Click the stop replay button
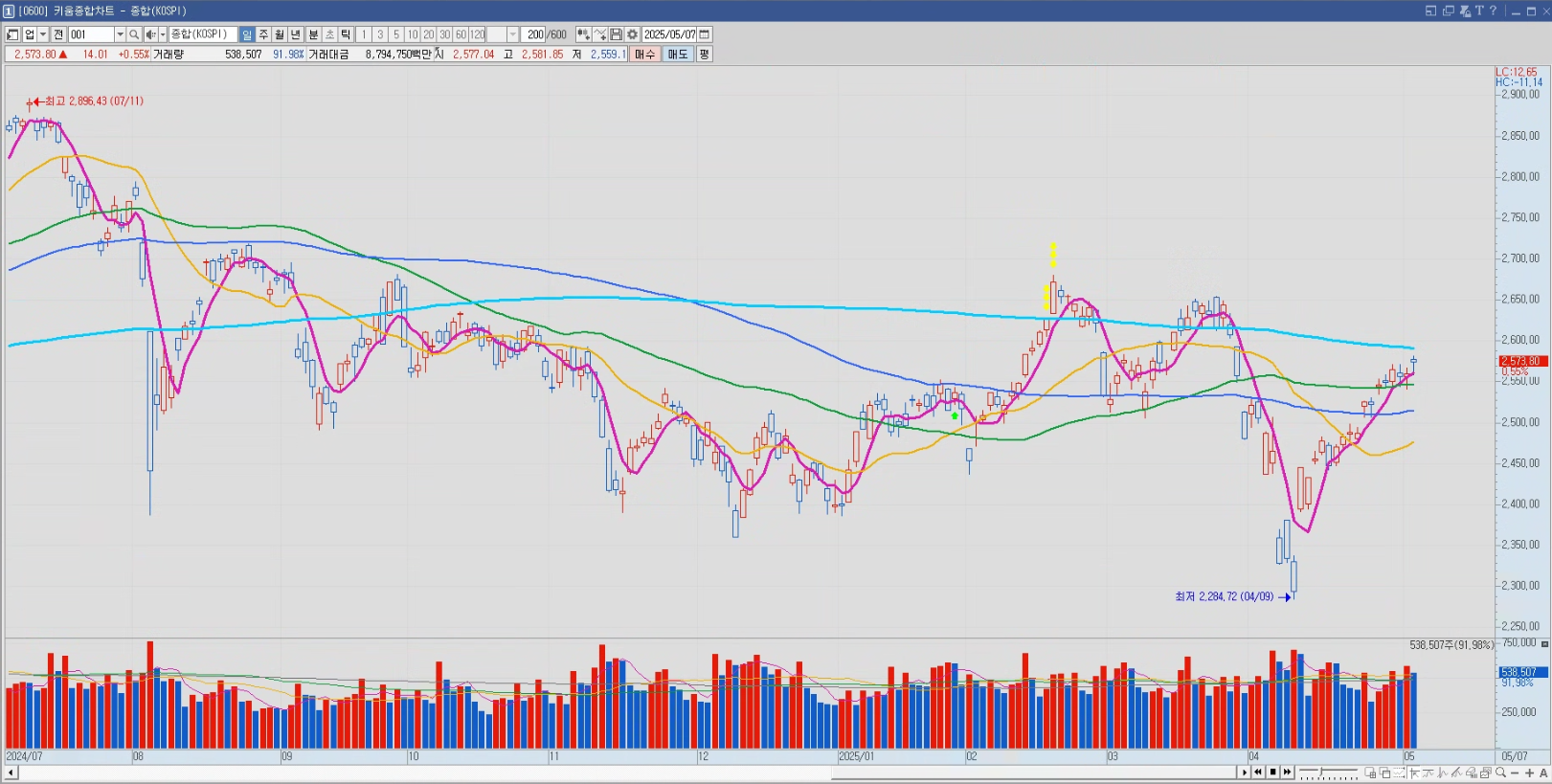The image size is (1552, 784). click(x=1272, y=773)
